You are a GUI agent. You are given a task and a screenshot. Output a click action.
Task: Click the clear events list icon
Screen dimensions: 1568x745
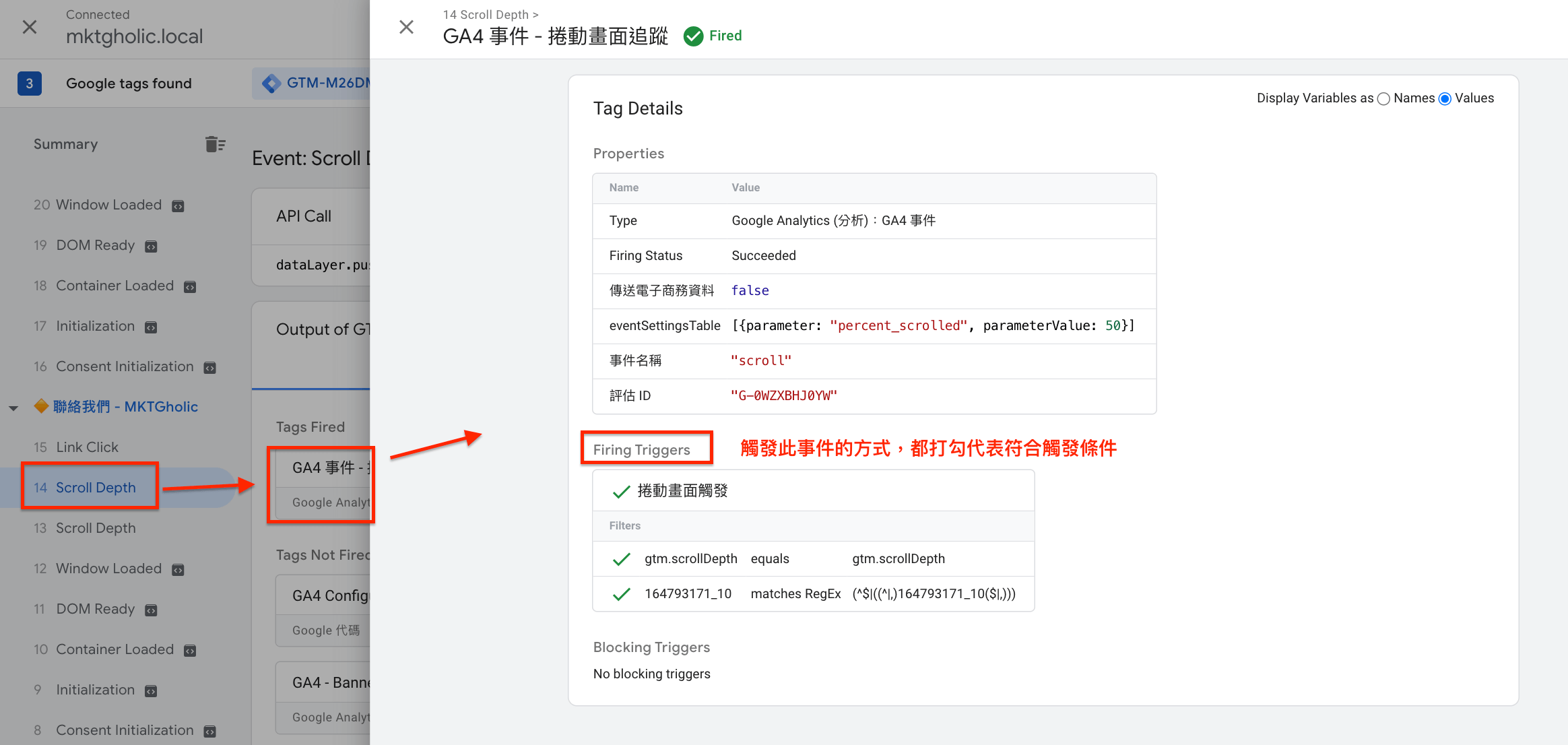(x=215, y=144)
